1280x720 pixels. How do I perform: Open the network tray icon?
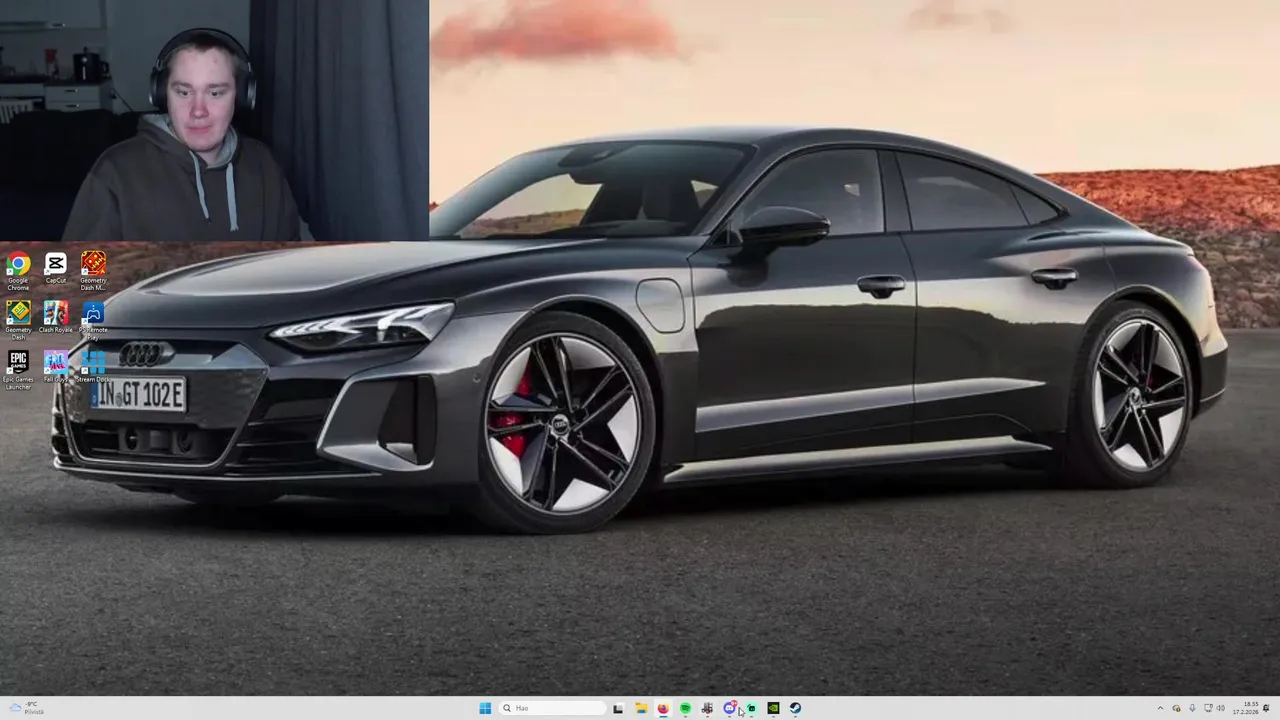coord(1208,708)
